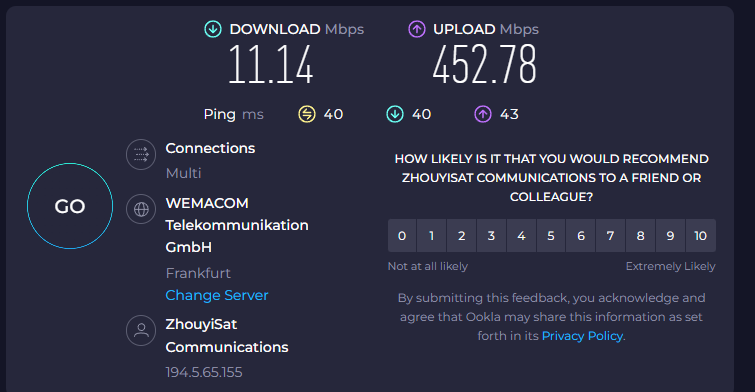Click the WEMACOM Telekommunikation GmbH server name
Image resolution: width=755 pixels, height=392 pixels.
[237, 225]
